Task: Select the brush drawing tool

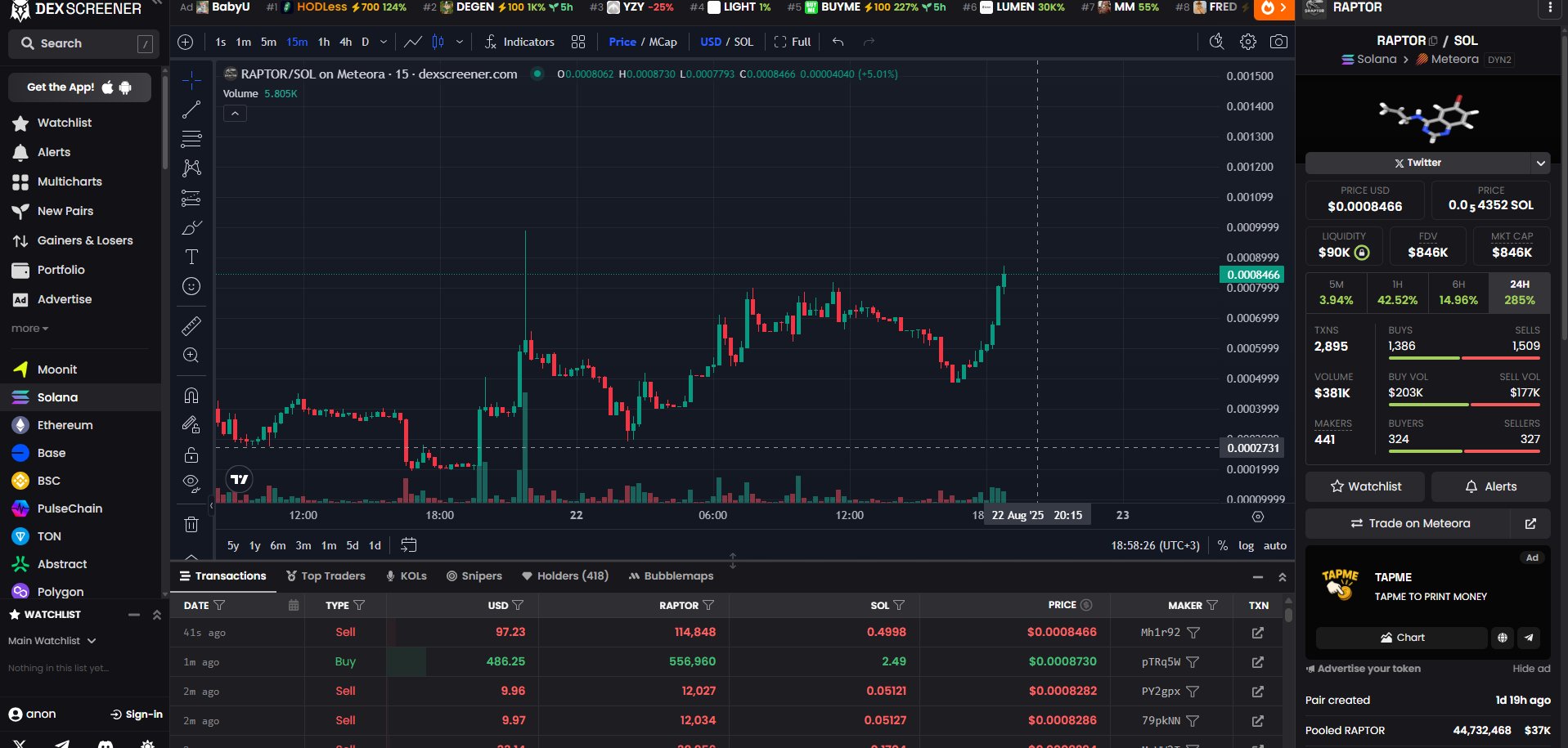Action: 191,227
